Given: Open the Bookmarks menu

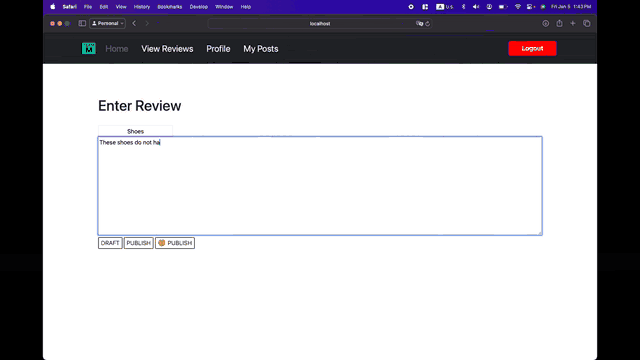Looking at the screenshot, I should (170, 7).
